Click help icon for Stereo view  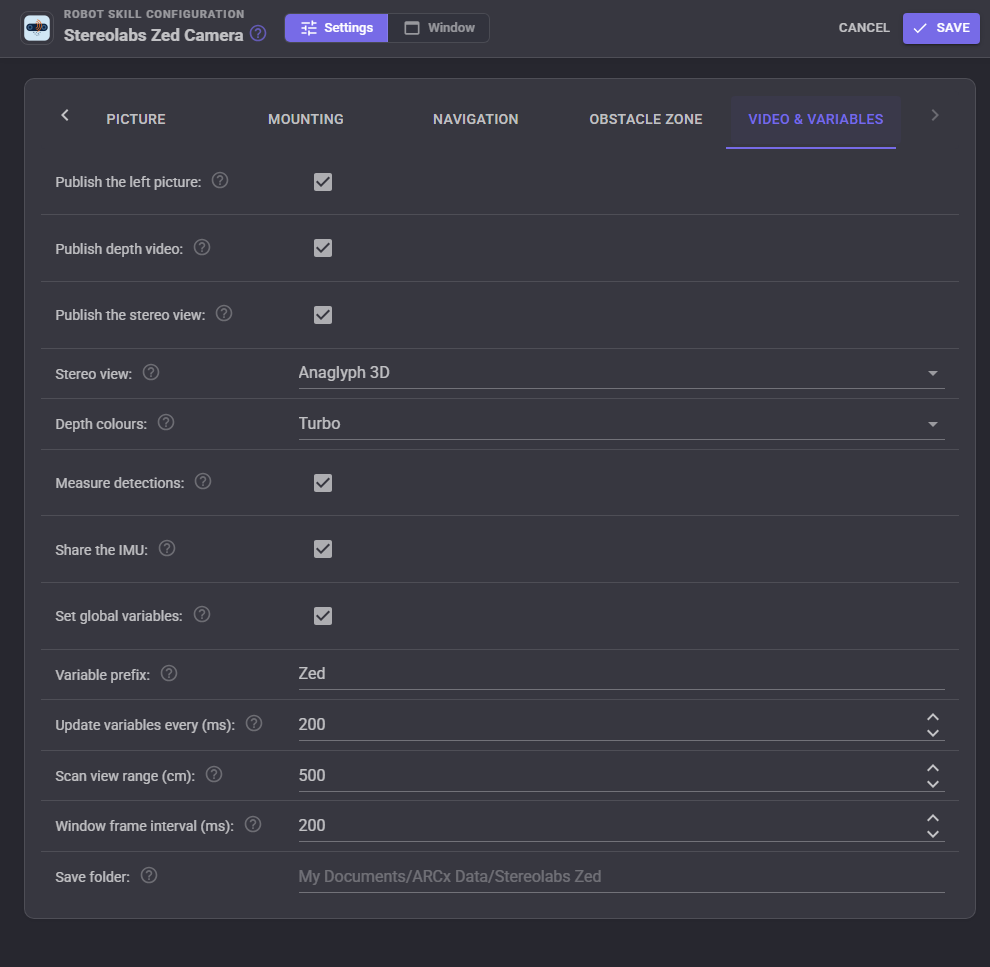(151, 372)
